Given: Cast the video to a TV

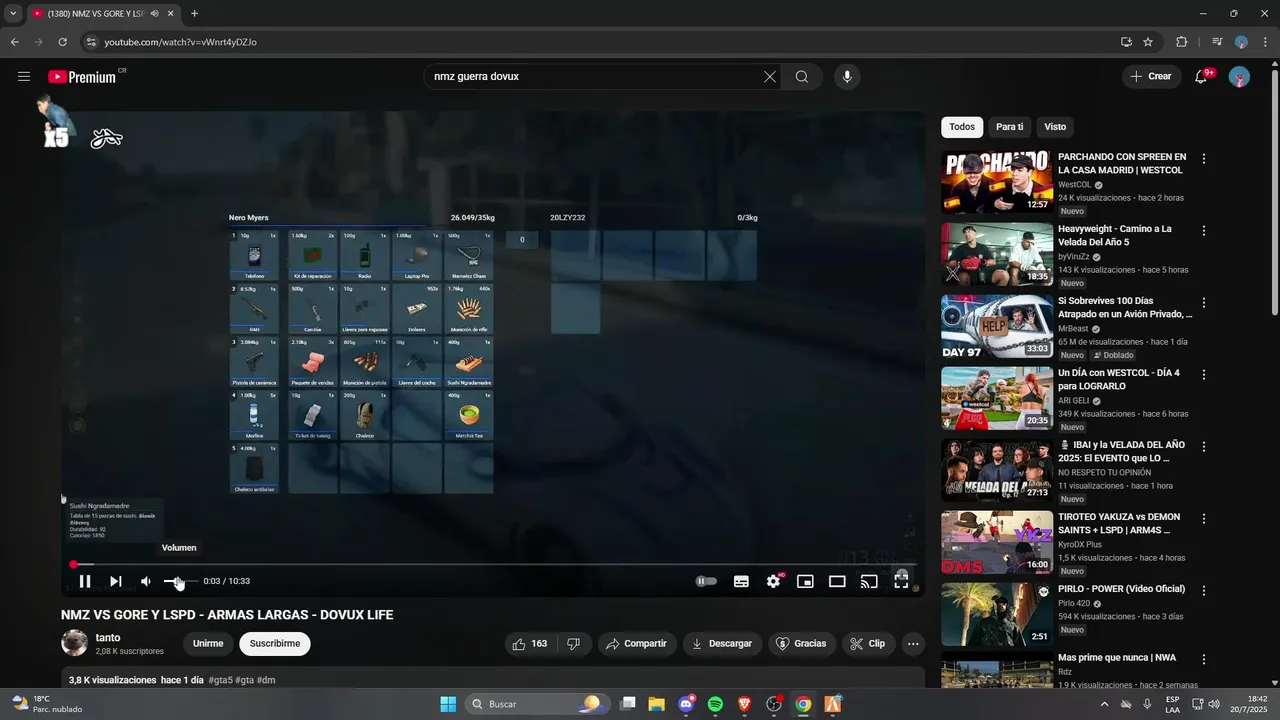Looking at the screenshot, I should [x=869, y=581].
